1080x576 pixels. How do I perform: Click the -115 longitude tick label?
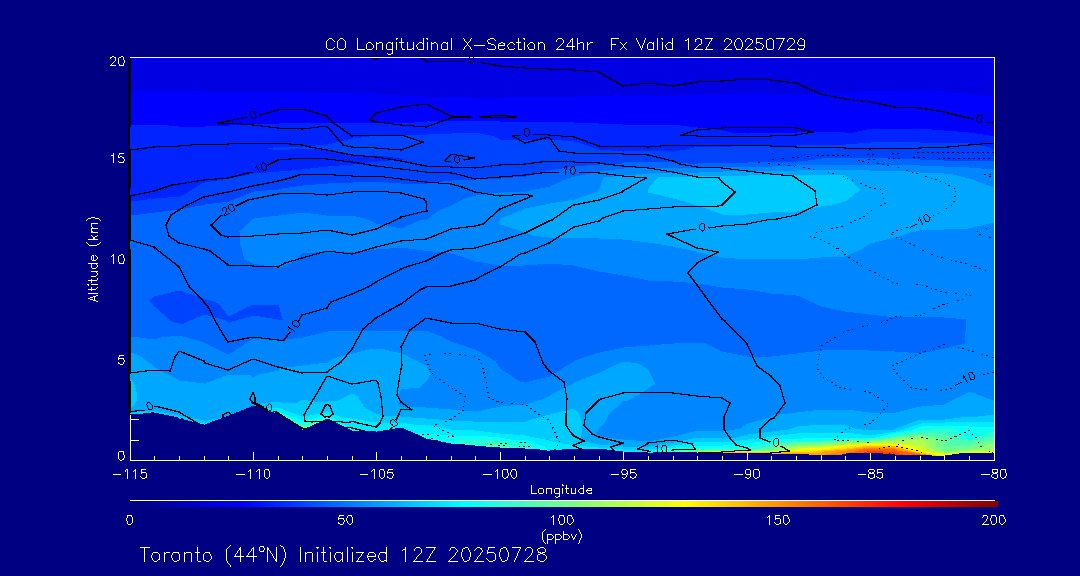(130, 475)
